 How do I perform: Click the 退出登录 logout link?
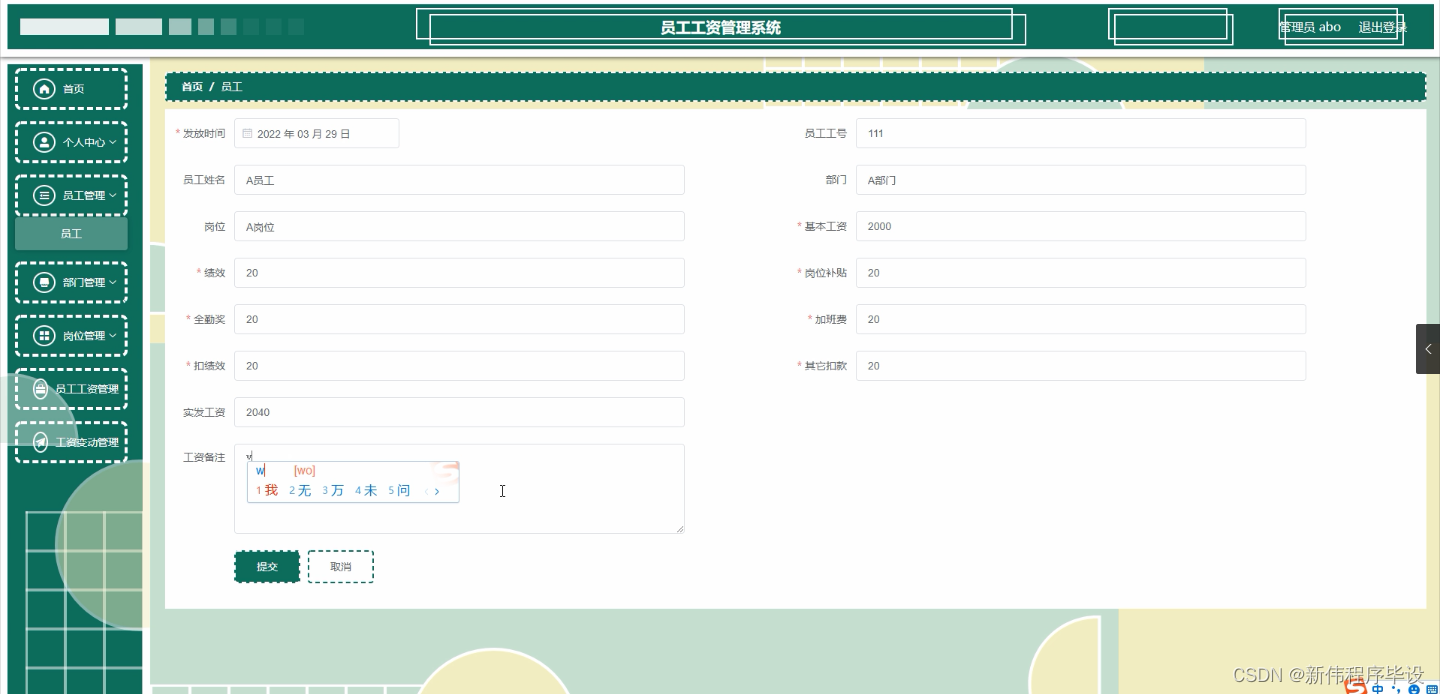pos(1382,27)
